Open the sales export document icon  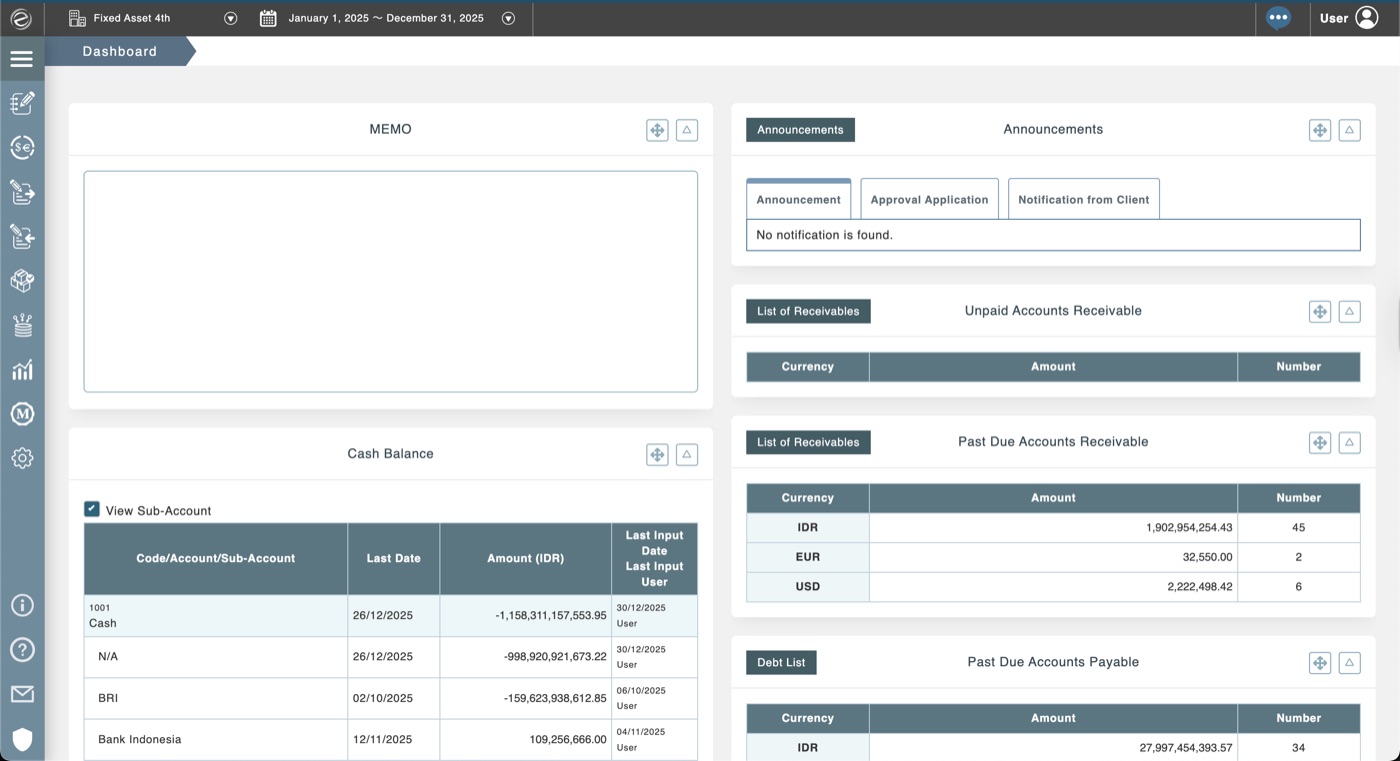[22, 192]
